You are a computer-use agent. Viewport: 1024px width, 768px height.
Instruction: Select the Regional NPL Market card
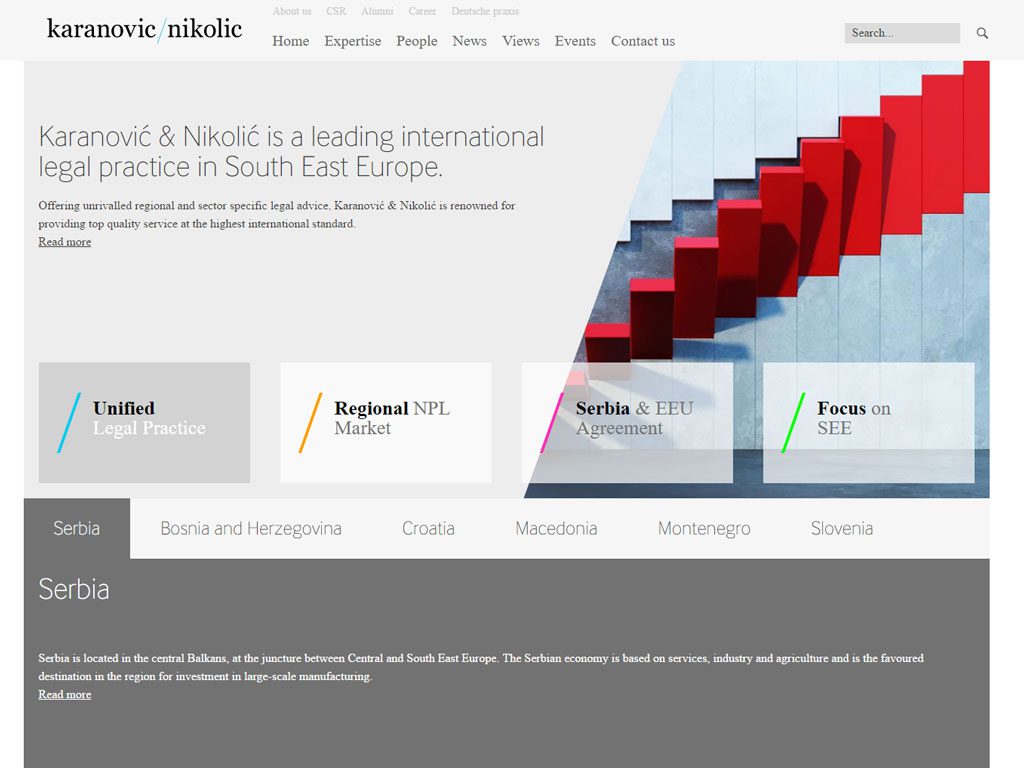(x=386, y=423)
